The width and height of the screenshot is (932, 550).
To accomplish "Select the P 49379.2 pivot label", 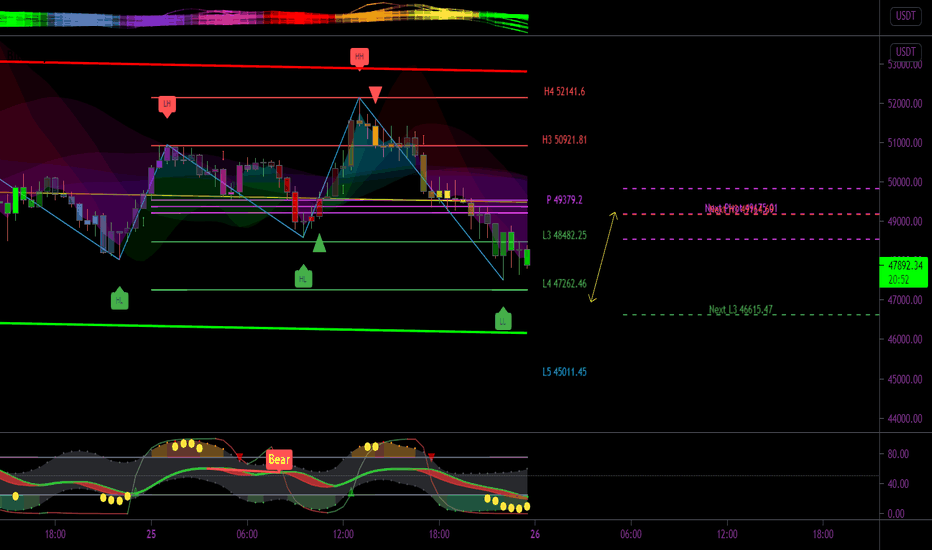I will pos(564,200).
